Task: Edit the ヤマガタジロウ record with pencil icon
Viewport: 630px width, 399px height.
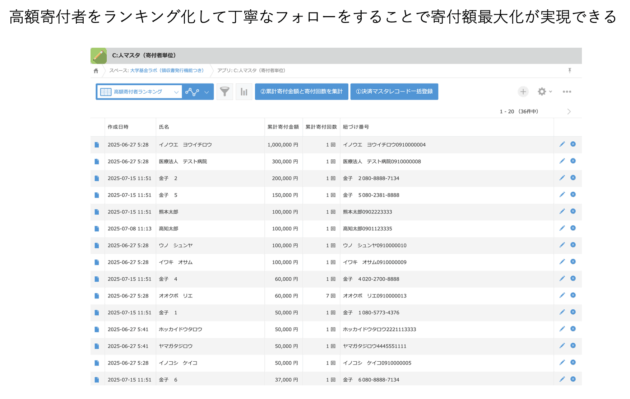Action: 562,346
